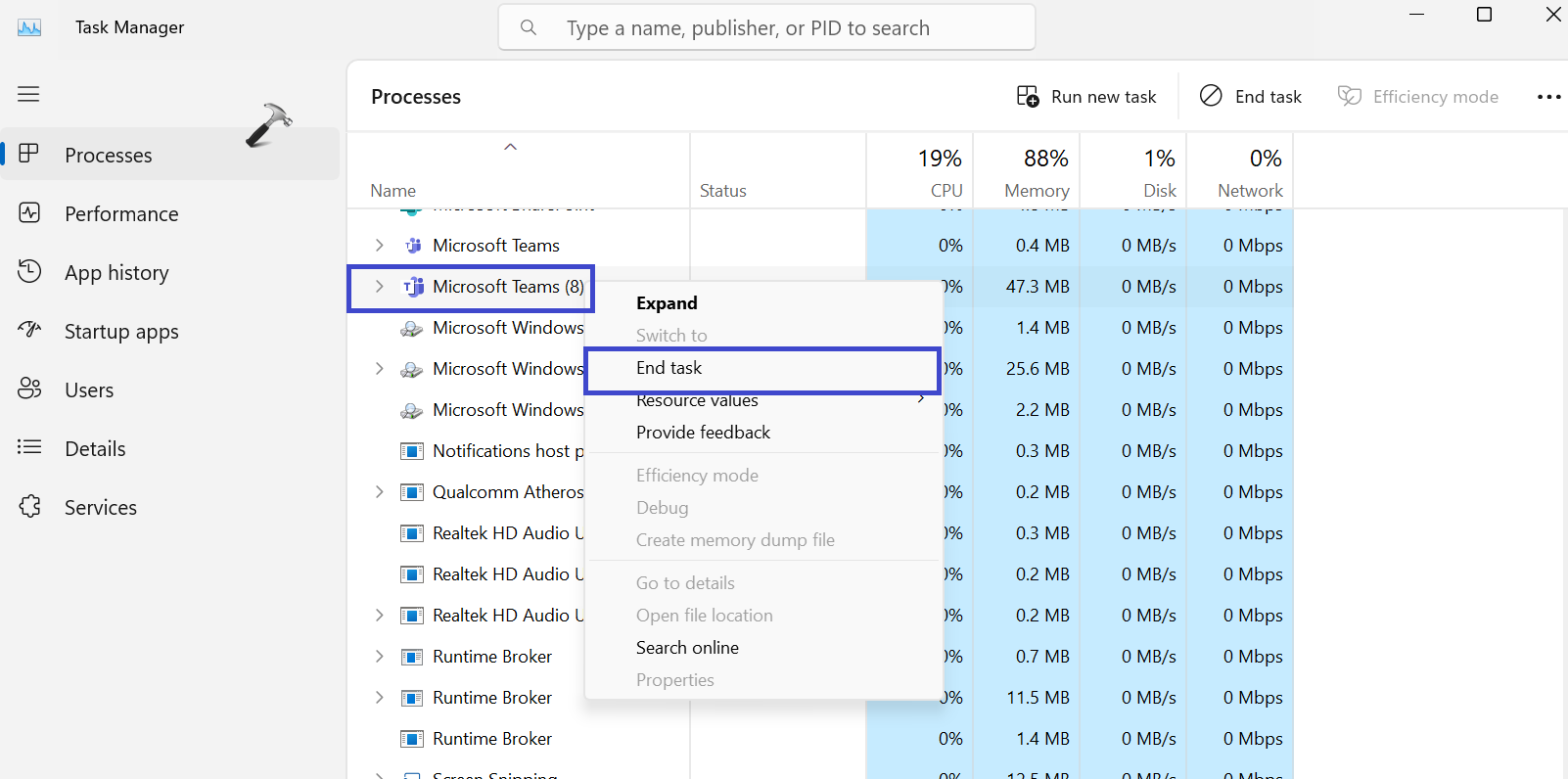Choose End task in the context menu
The height and width of the screenshot is (779, 1568).
[669, 368]
